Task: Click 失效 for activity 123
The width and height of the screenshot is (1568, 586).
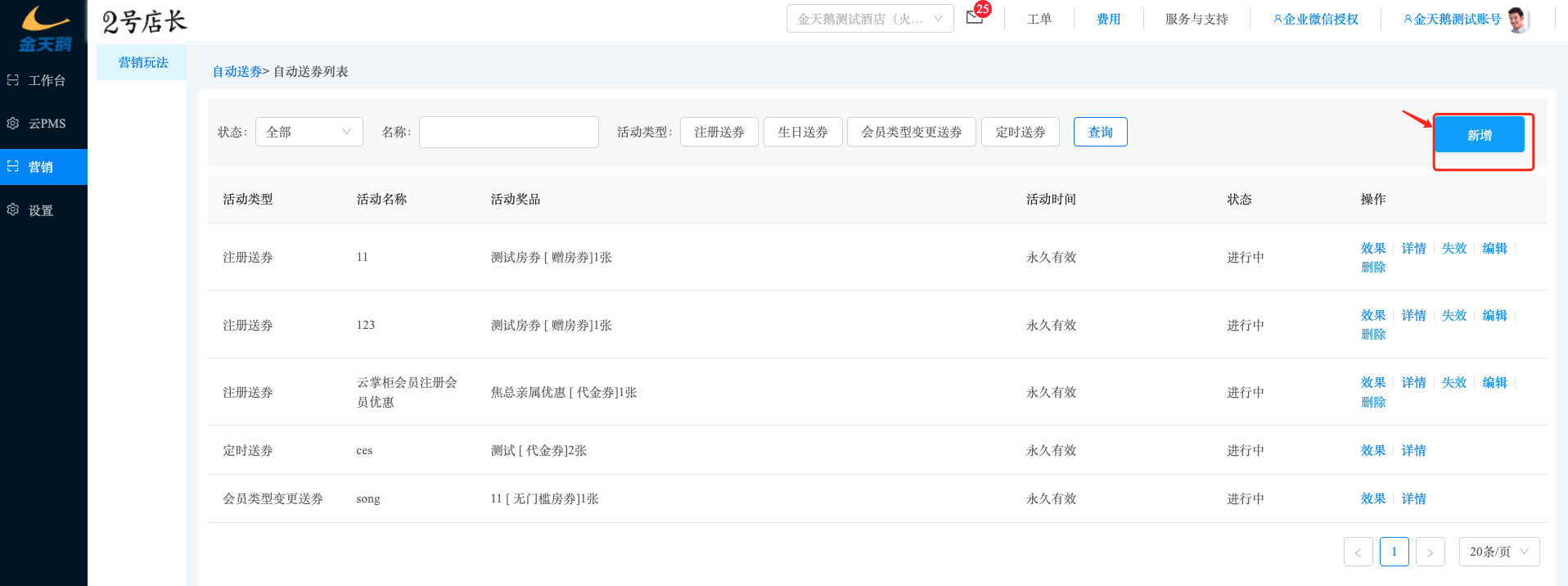Action: (x=1453, y=315)
